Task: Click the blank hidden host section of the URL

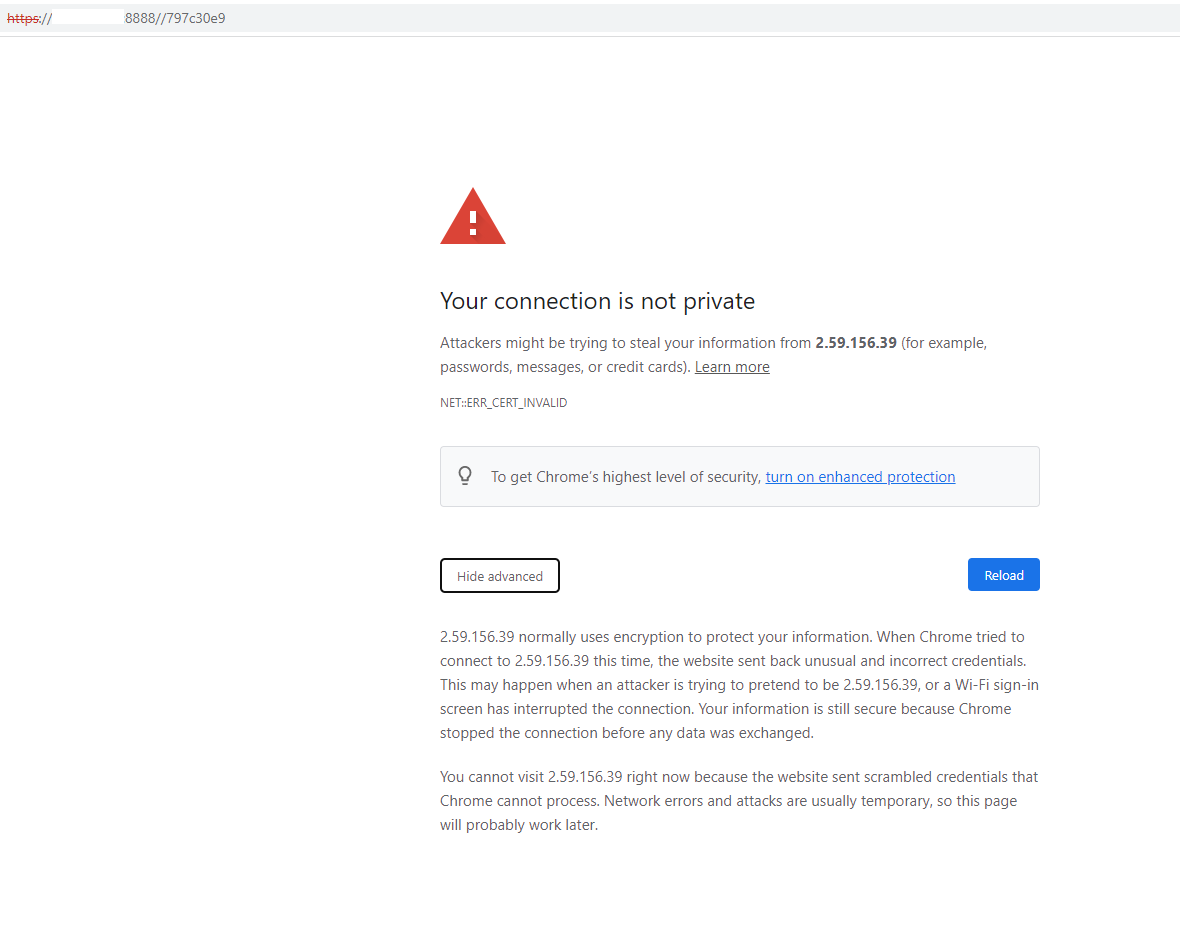Action: [88, 18]
